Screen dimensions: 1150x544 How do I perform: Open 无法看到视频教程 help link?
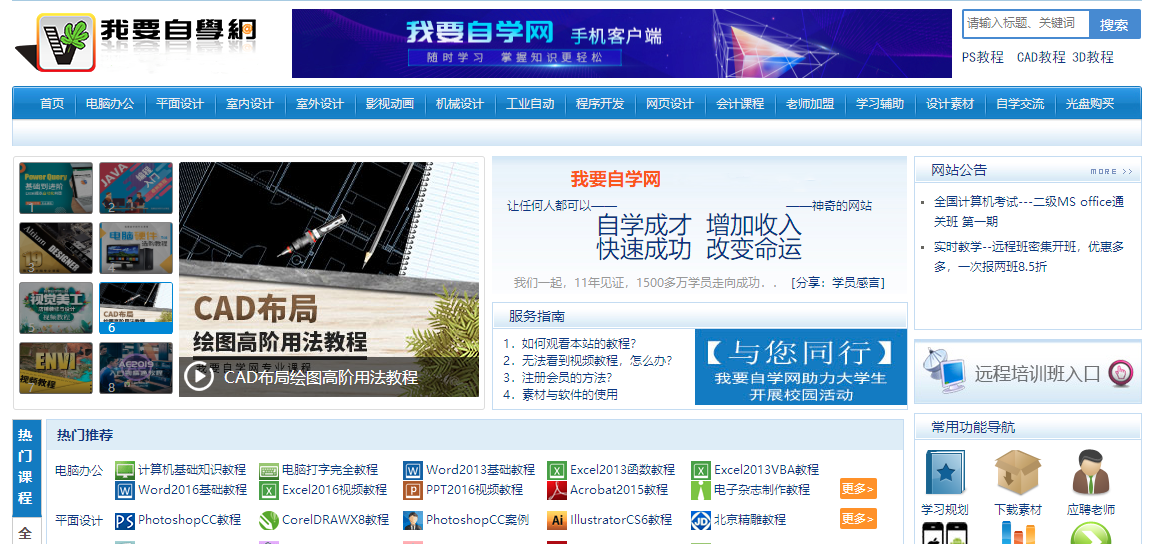596,360
